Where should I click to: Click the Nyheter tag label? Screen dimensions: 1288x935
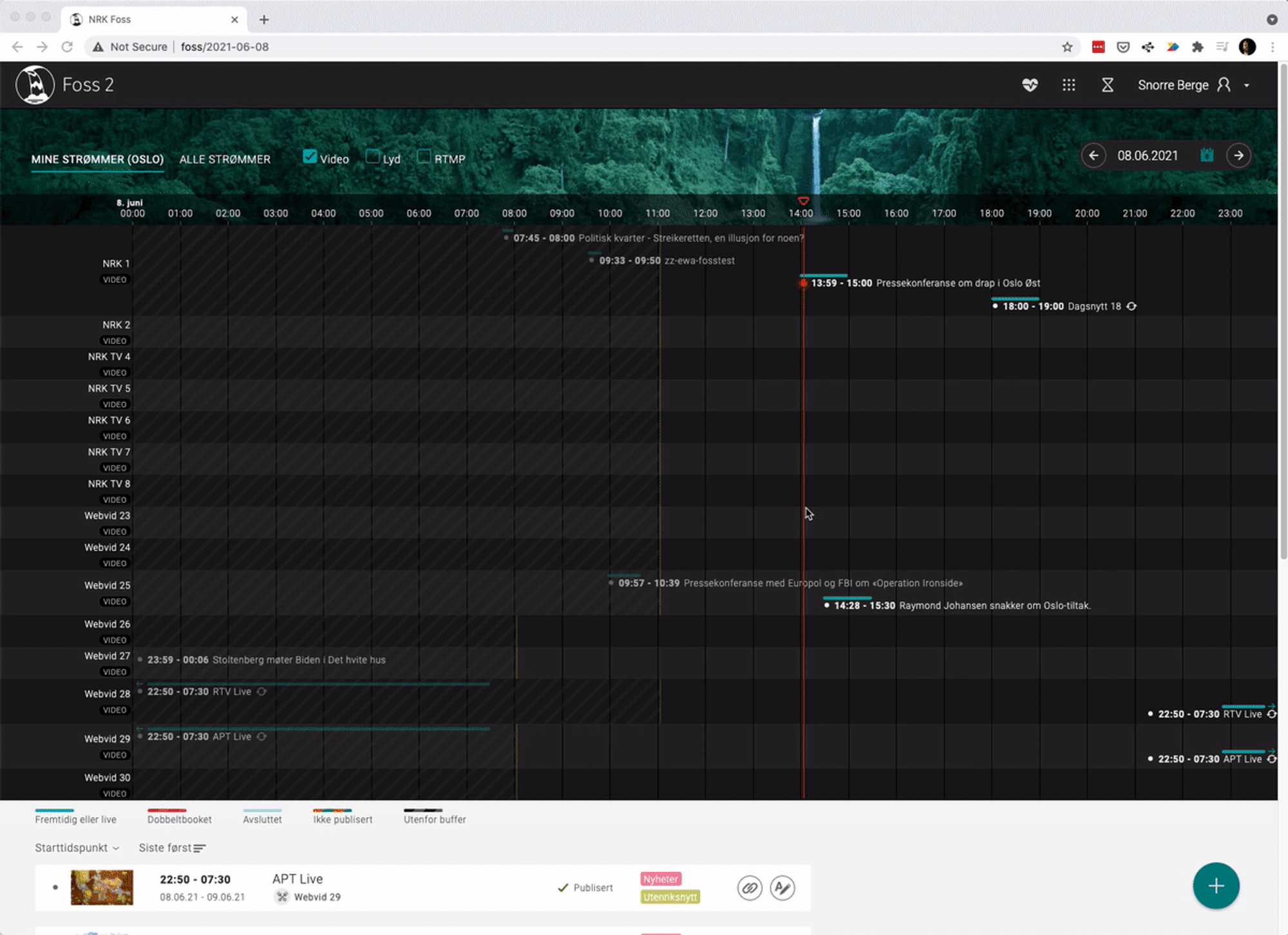[x=661, y=879]
